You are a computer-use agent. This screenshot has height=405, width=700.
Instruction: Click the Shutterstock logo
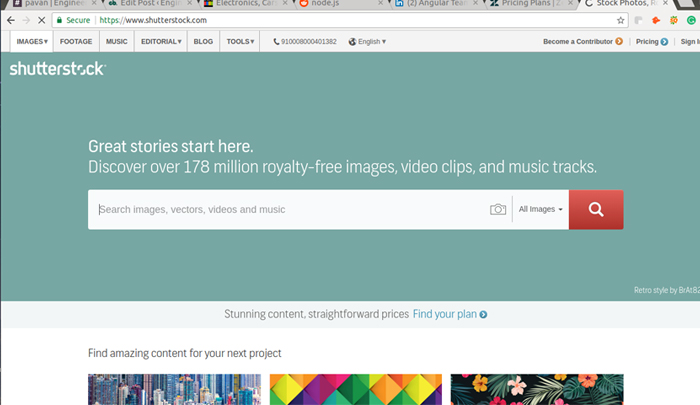pos(58,69)
